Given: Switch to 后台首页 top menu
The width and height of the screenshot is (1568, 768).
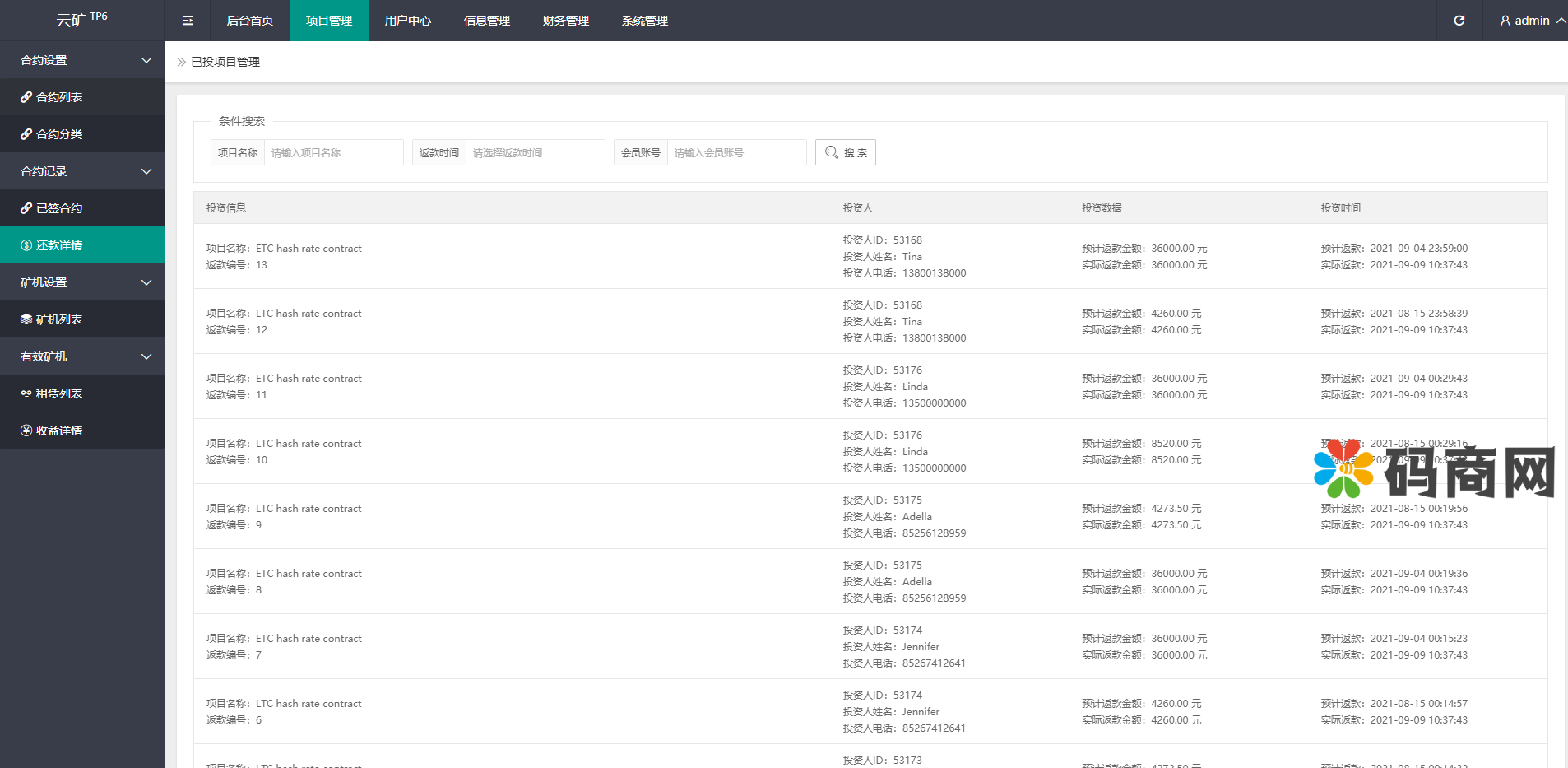Looking at the screenshot, I should coord(249,21).
